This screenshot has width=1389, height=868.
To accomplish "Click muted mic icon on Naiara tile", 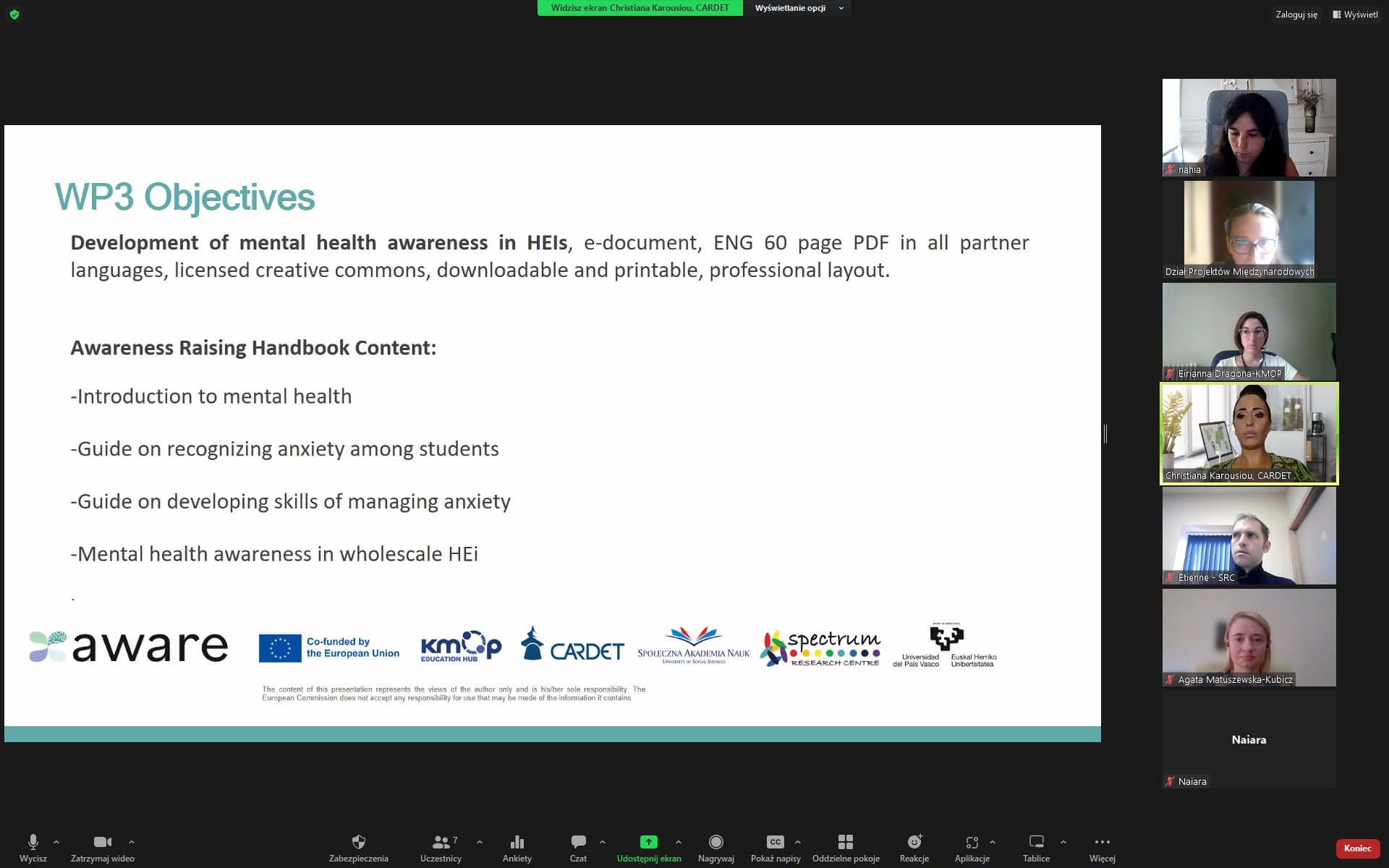I will tap(1170, 782).
